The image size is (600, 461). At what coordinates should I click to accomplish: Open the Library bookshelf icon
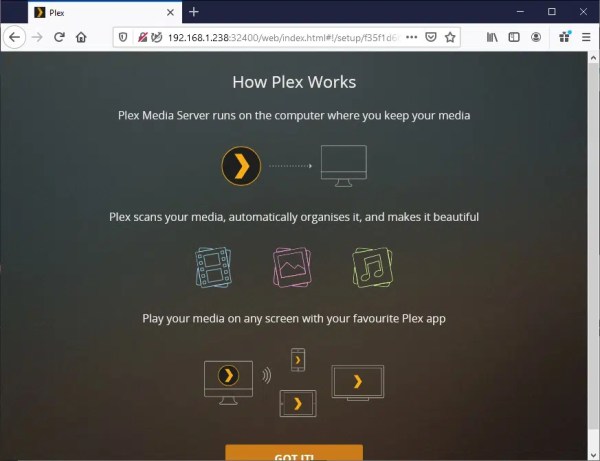492,37
